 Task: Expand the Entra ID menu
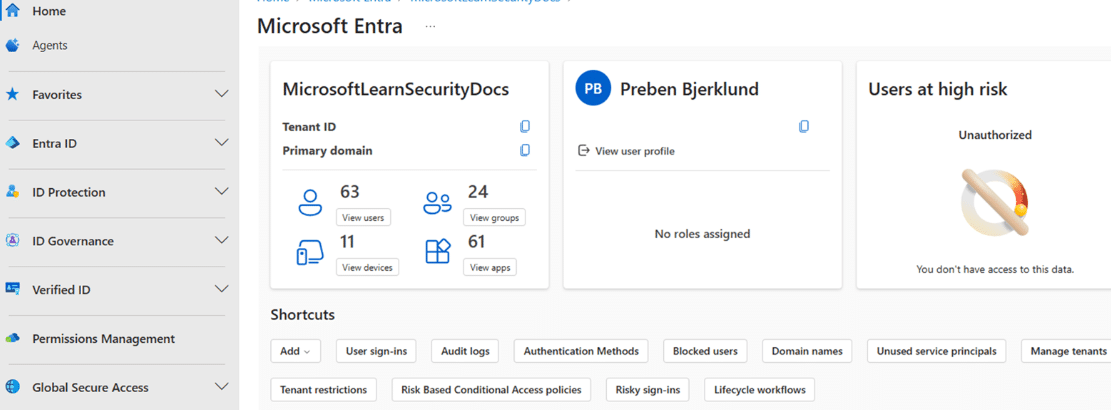pos(222,143)
